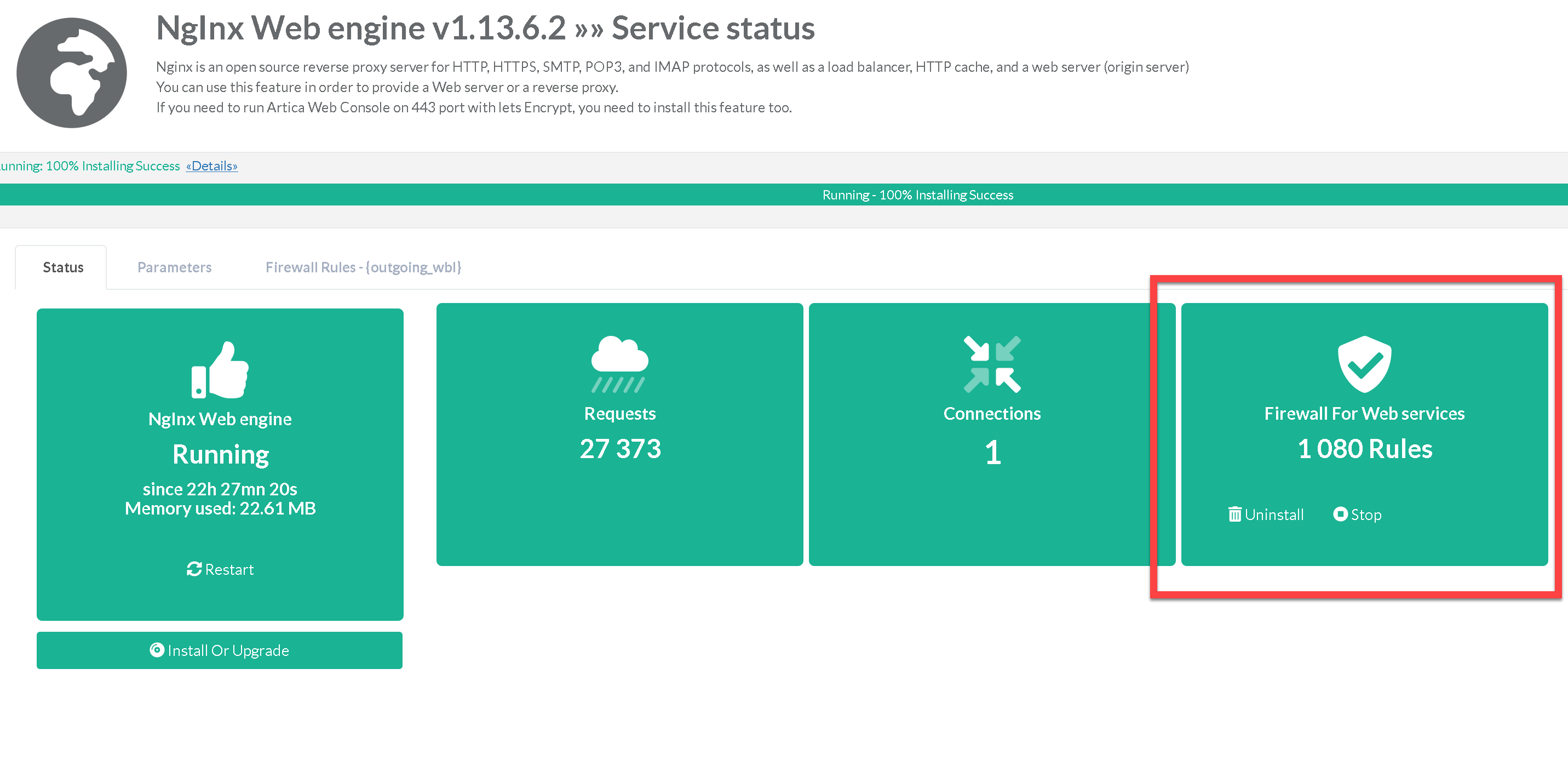This screenshot has width=1568, height=760.
Task: Click the stop circle icon next to Stop
Action: 1340,514
